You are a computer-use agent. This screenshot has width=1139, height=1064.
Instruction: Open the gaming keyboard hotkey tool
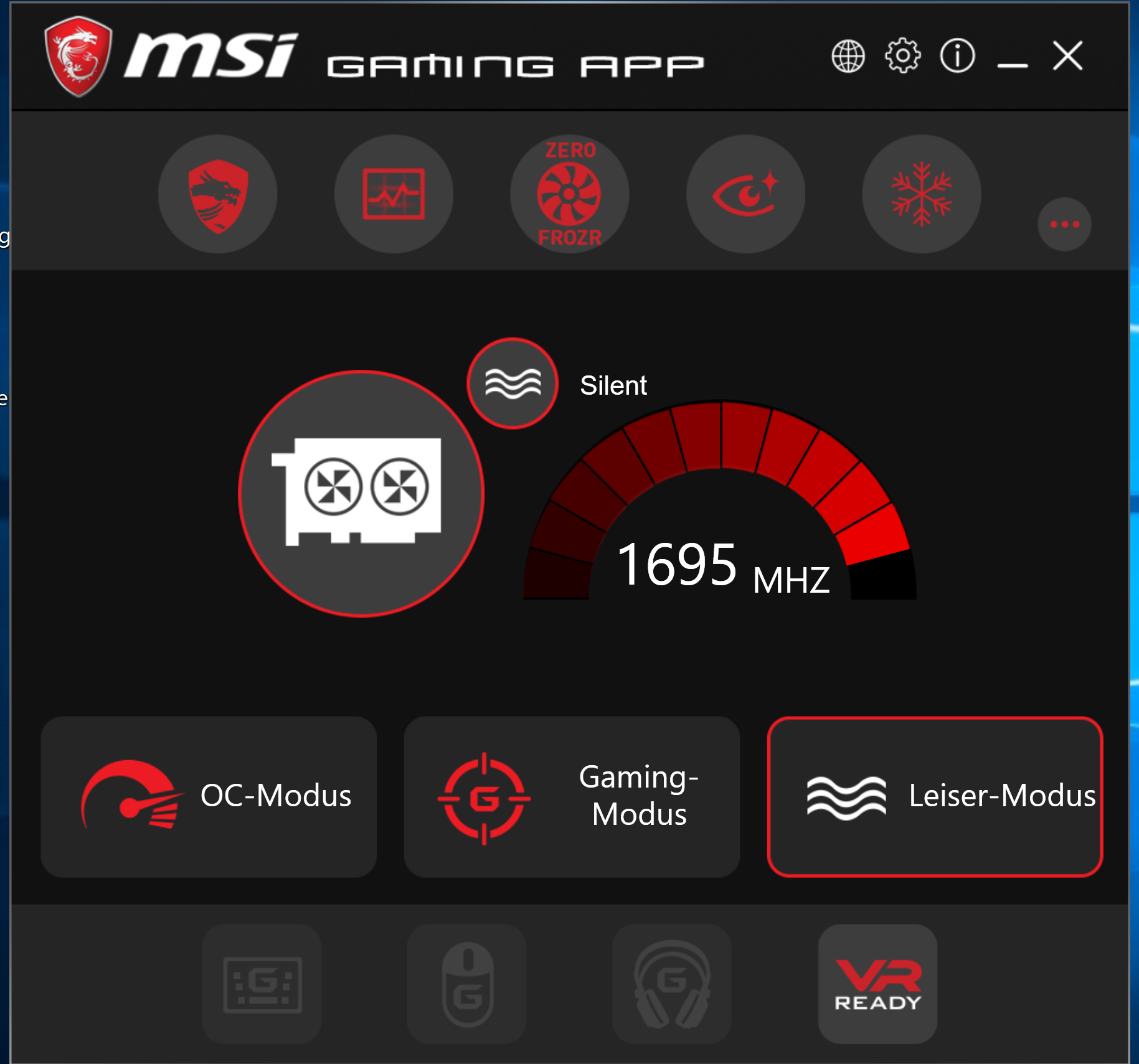point(262,984)
